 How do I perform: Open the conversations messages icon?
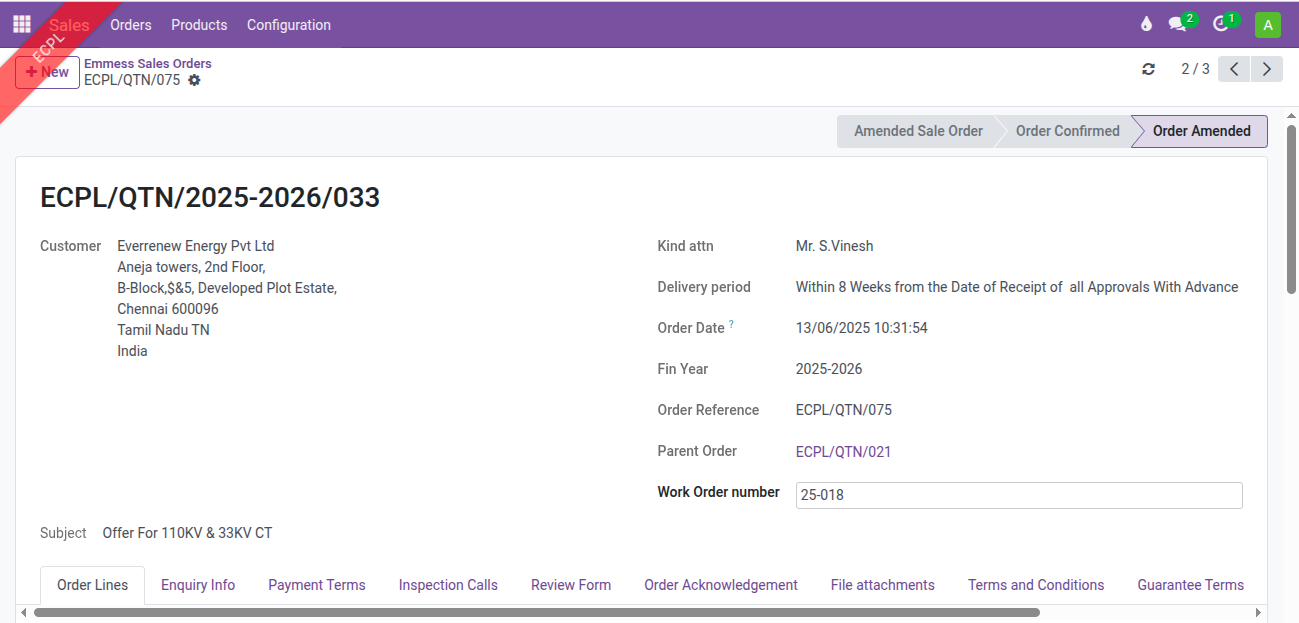point(1178,24)
